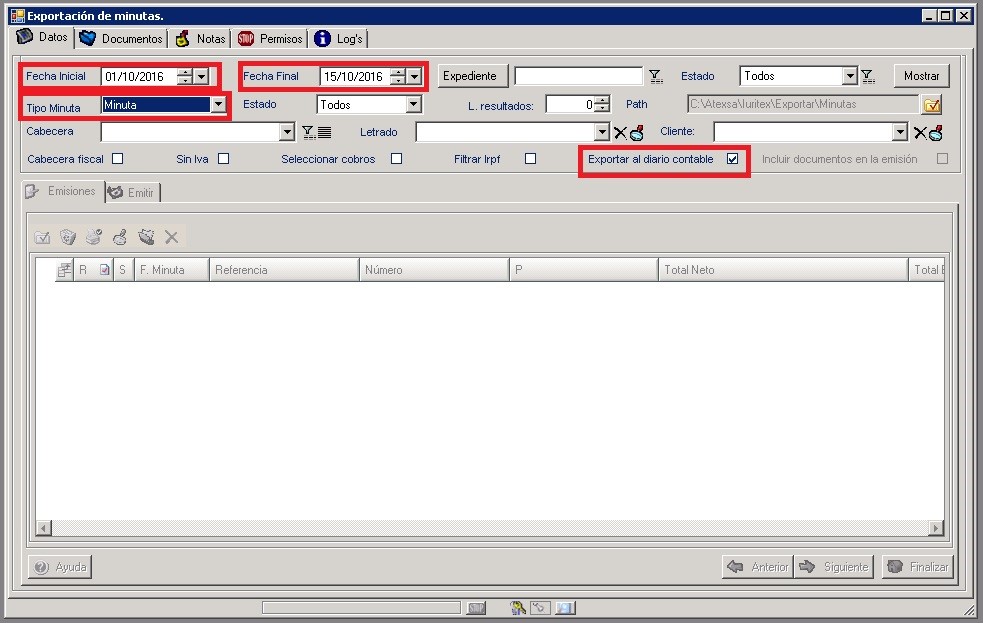Click the filter icon next to Cabecera dropdown

(308, 133)
